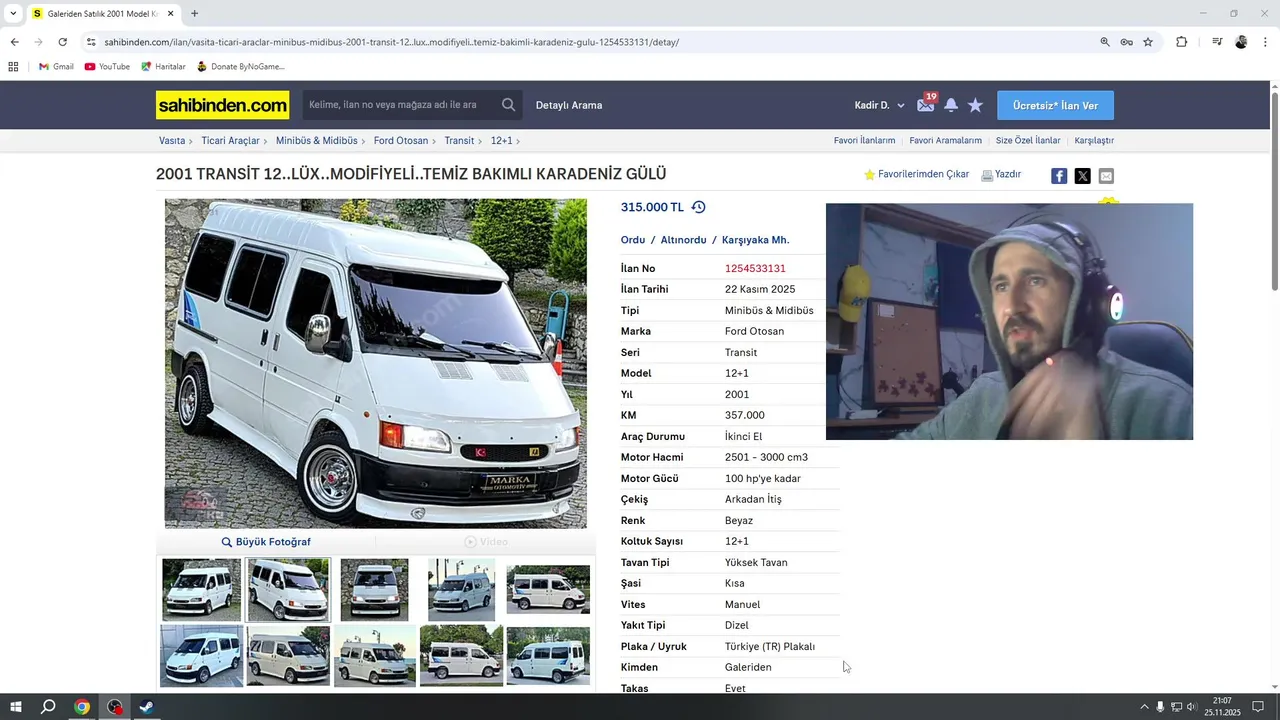Focus the site search input field
Viewport: 1280px width, 720px height.
400,105
